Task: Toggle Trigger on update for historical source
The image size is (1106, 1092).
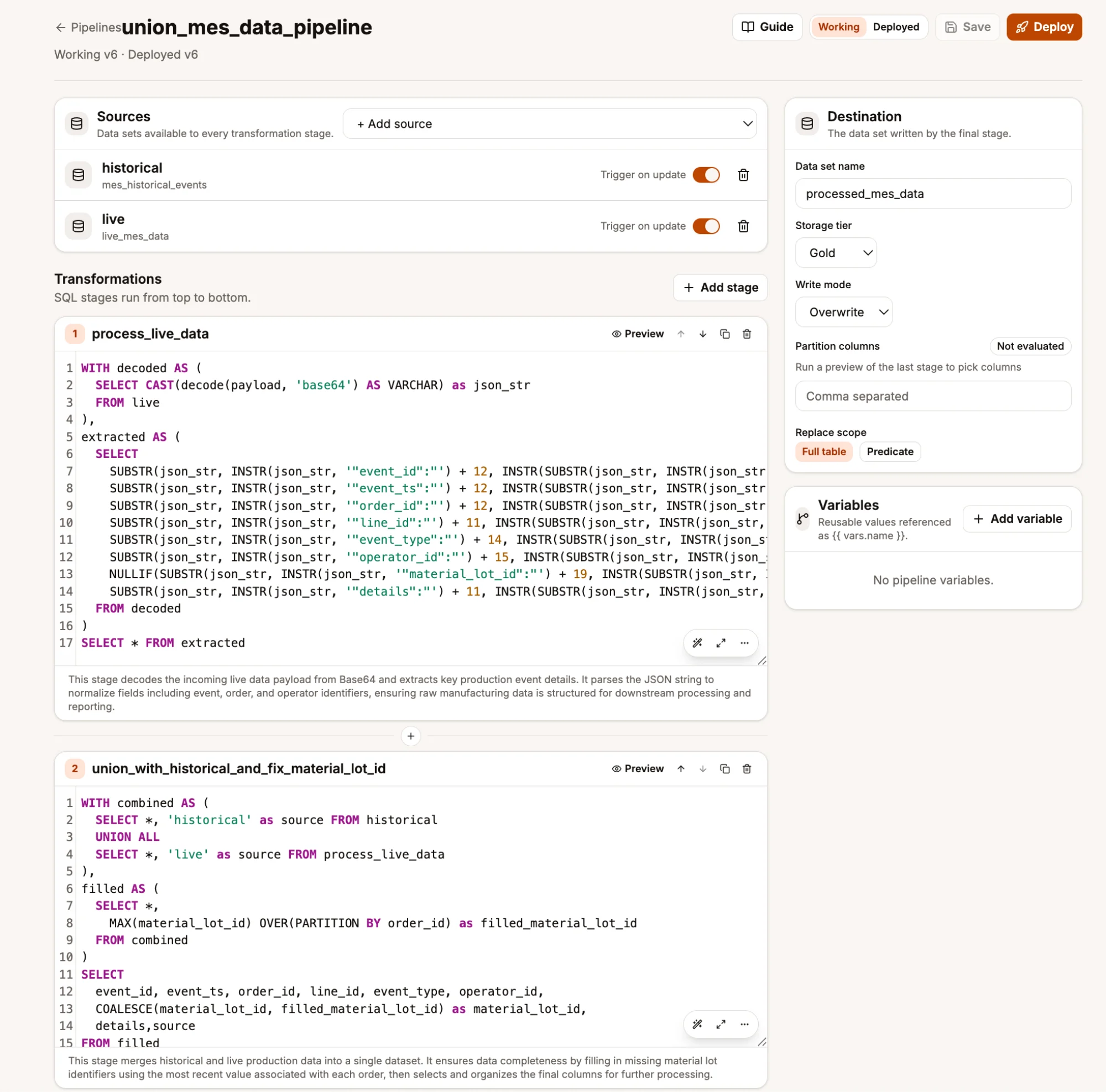Action: (x=706, y=175)
